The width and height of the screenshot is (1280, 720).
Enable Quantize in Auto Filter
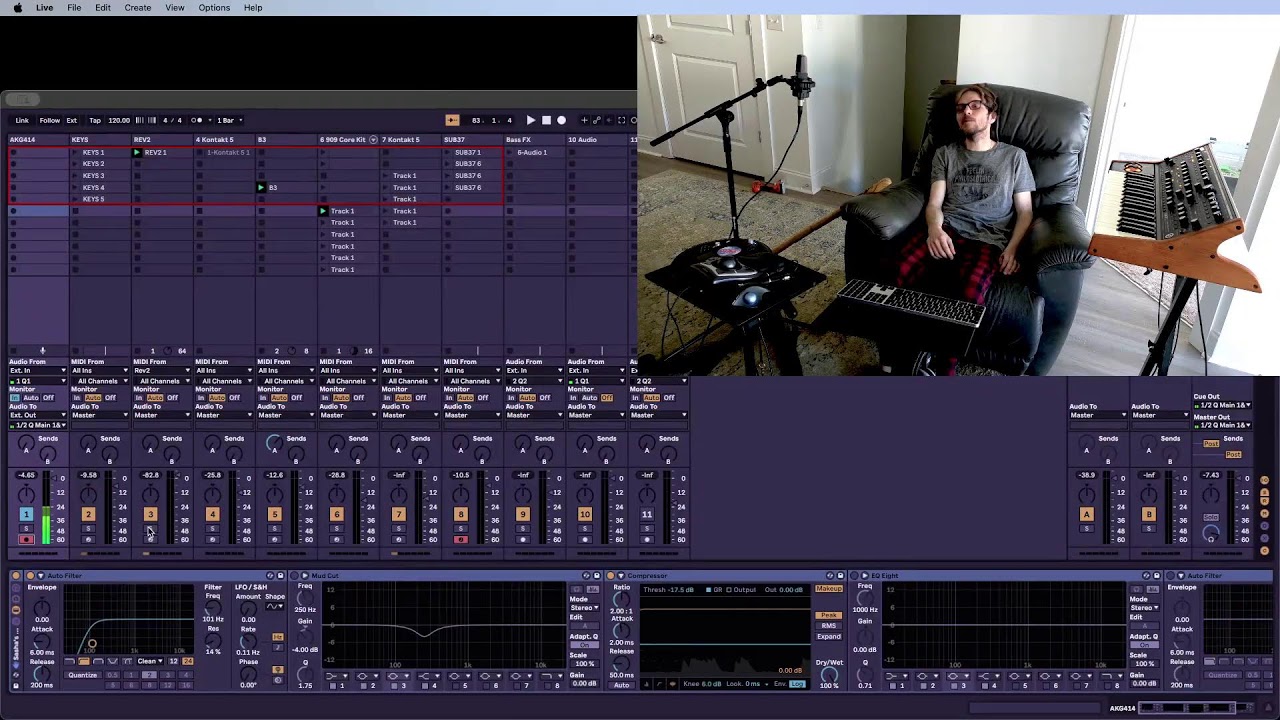(x=83, y=675)
